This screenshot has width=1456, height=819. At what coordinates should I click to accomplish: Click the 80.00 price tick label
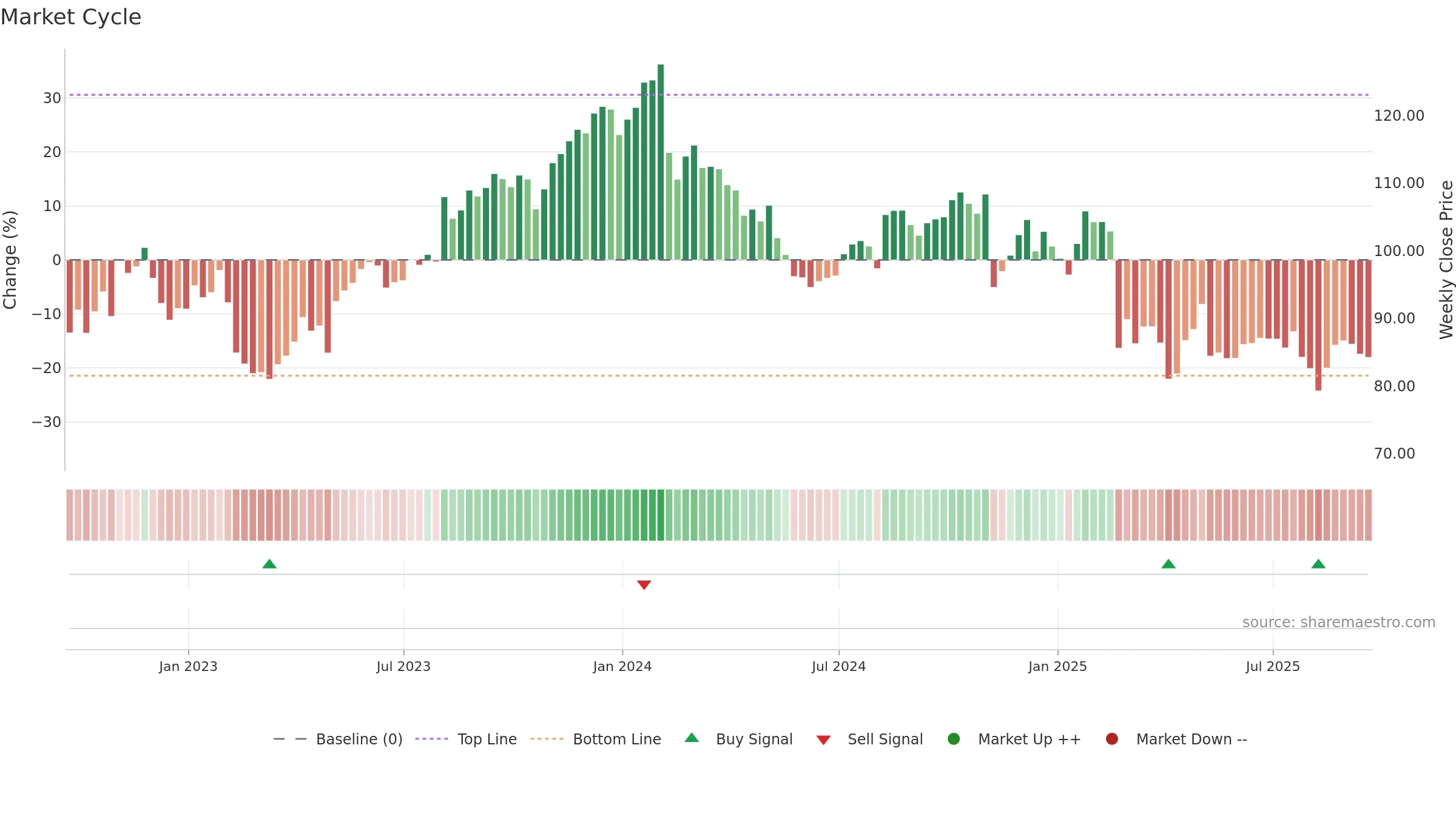click(1394, 386)
